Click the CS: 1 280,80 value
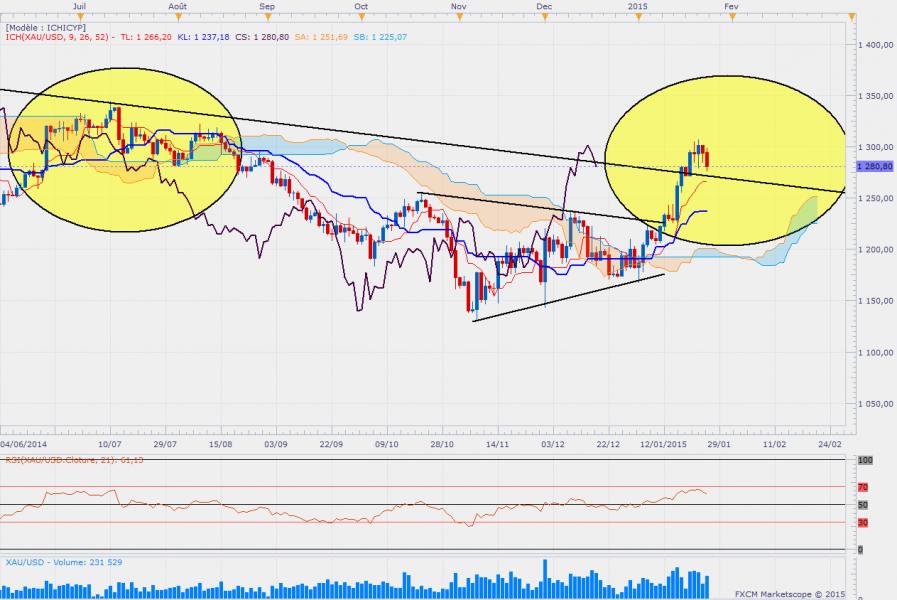 pos(262,37)
